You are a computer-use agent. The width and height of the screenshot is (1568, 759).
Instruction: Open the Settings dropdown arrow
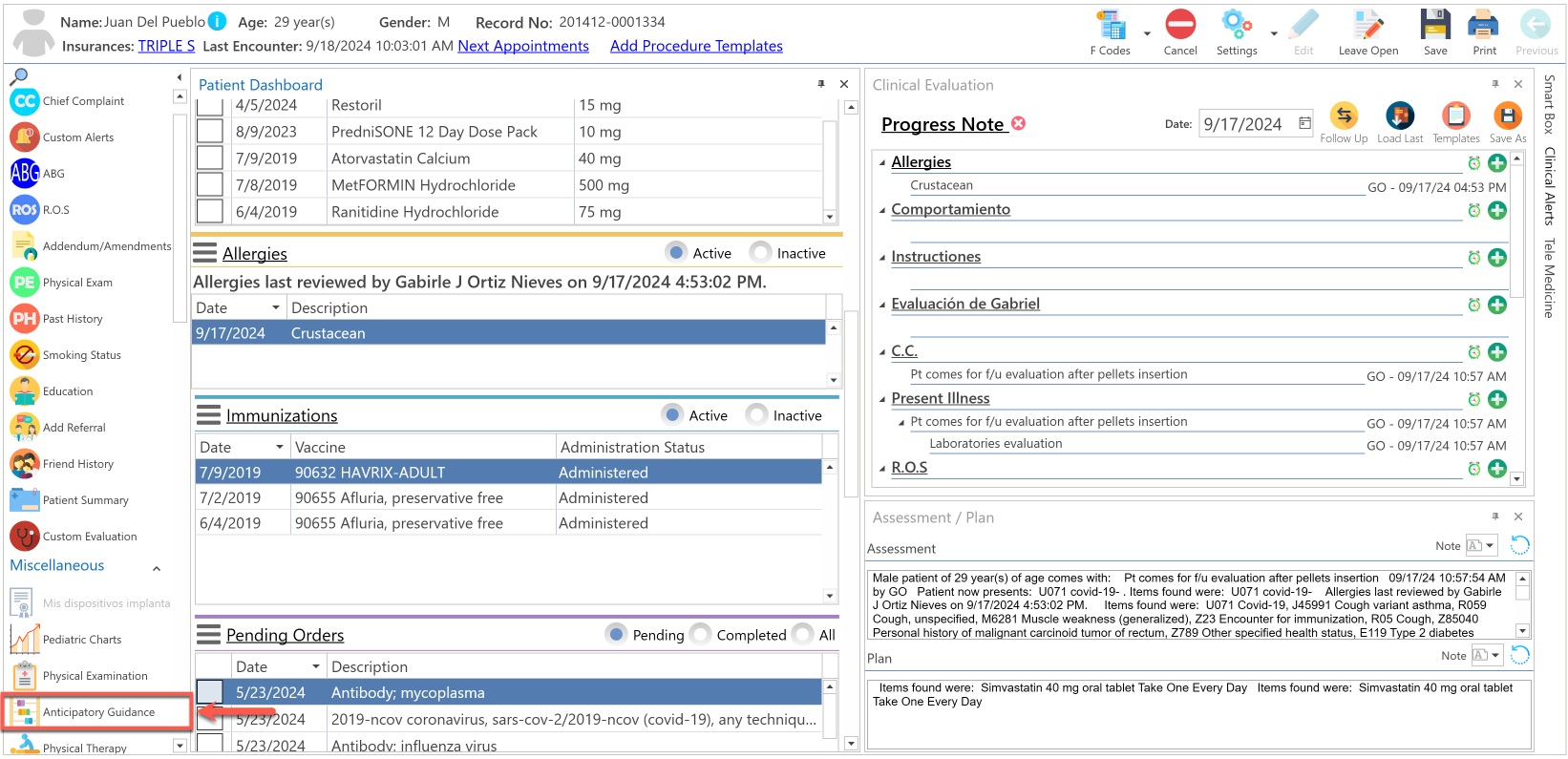[x=1274, y=33]
